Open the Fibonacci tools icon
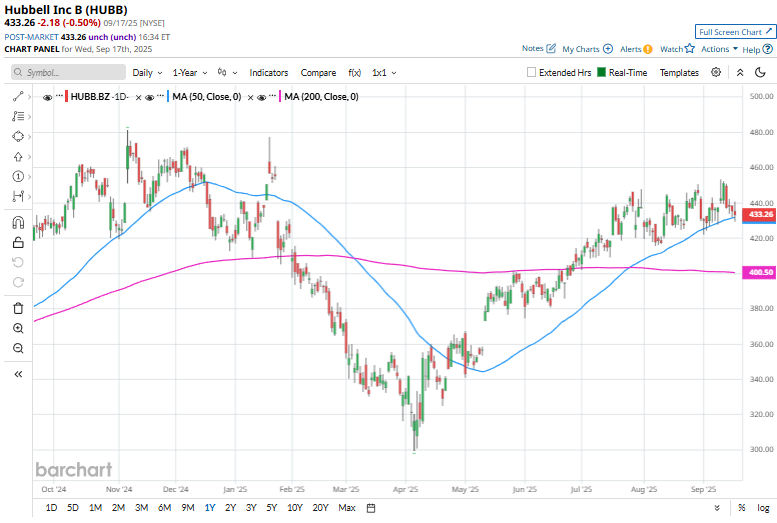 tap(18, 116)
